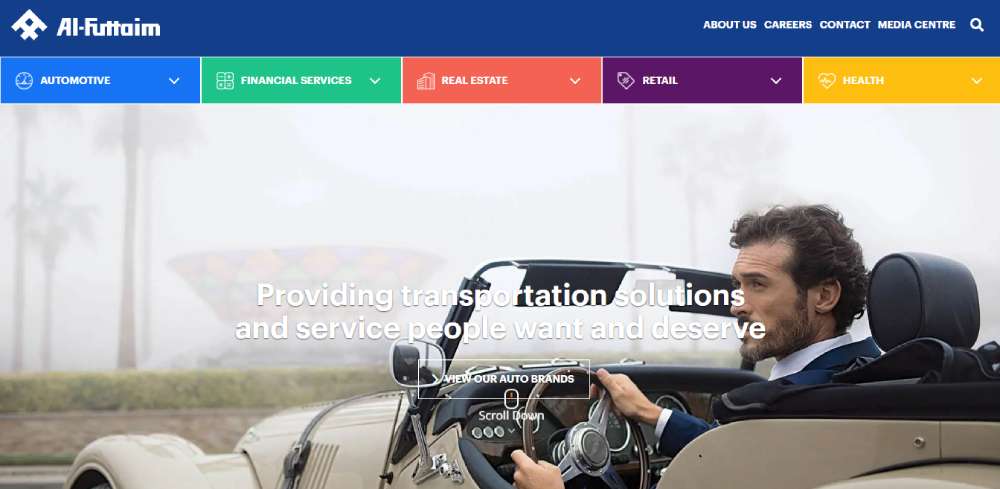Open the search magnifier icon
The image size is (1000, 489).
pyautogui.click(x=976, y=25)
